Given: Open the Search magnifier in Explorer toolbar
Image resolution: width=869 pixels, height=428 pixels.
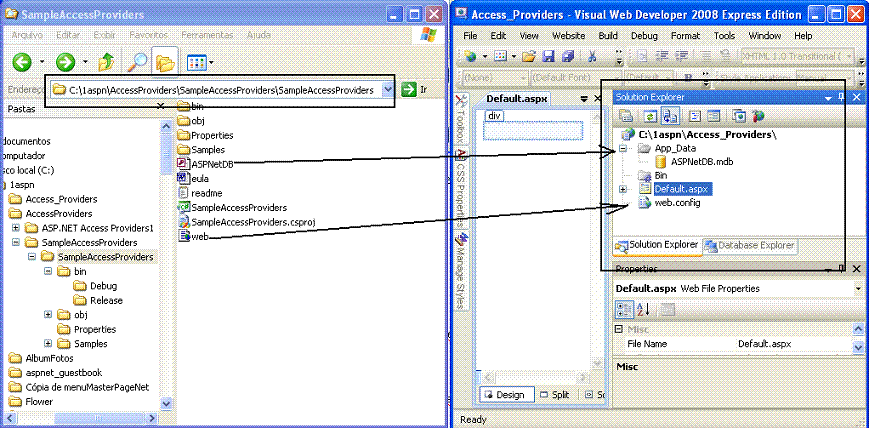Looking at the screenshot, I should pos(137,62).
